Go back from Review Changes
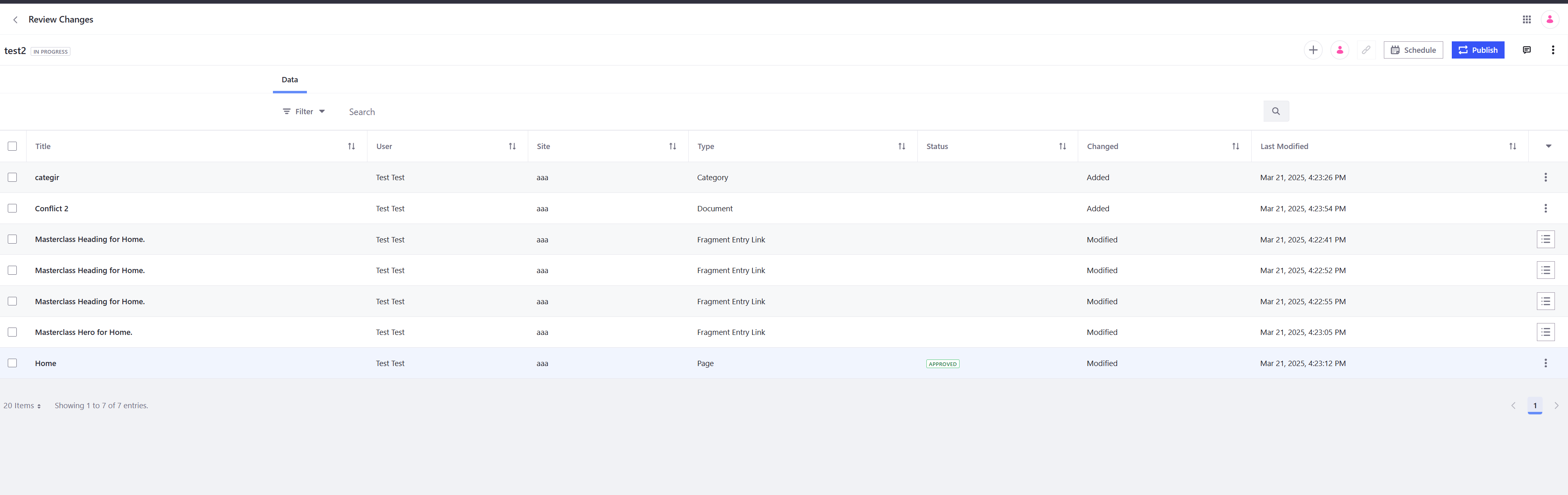 15,20
